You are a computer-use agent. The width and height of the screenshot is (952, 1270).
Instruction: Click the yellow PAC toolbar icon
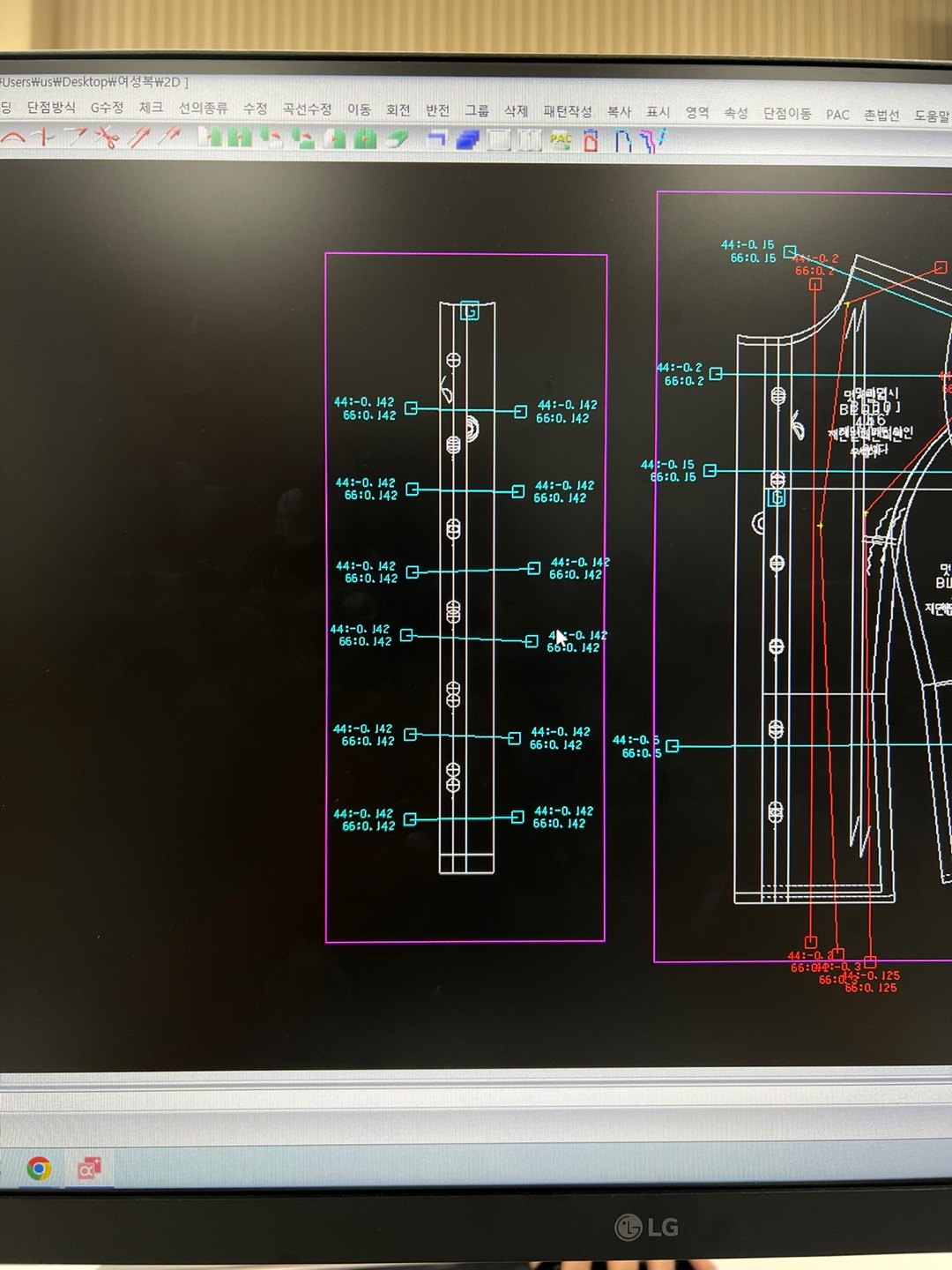(561, 139)
